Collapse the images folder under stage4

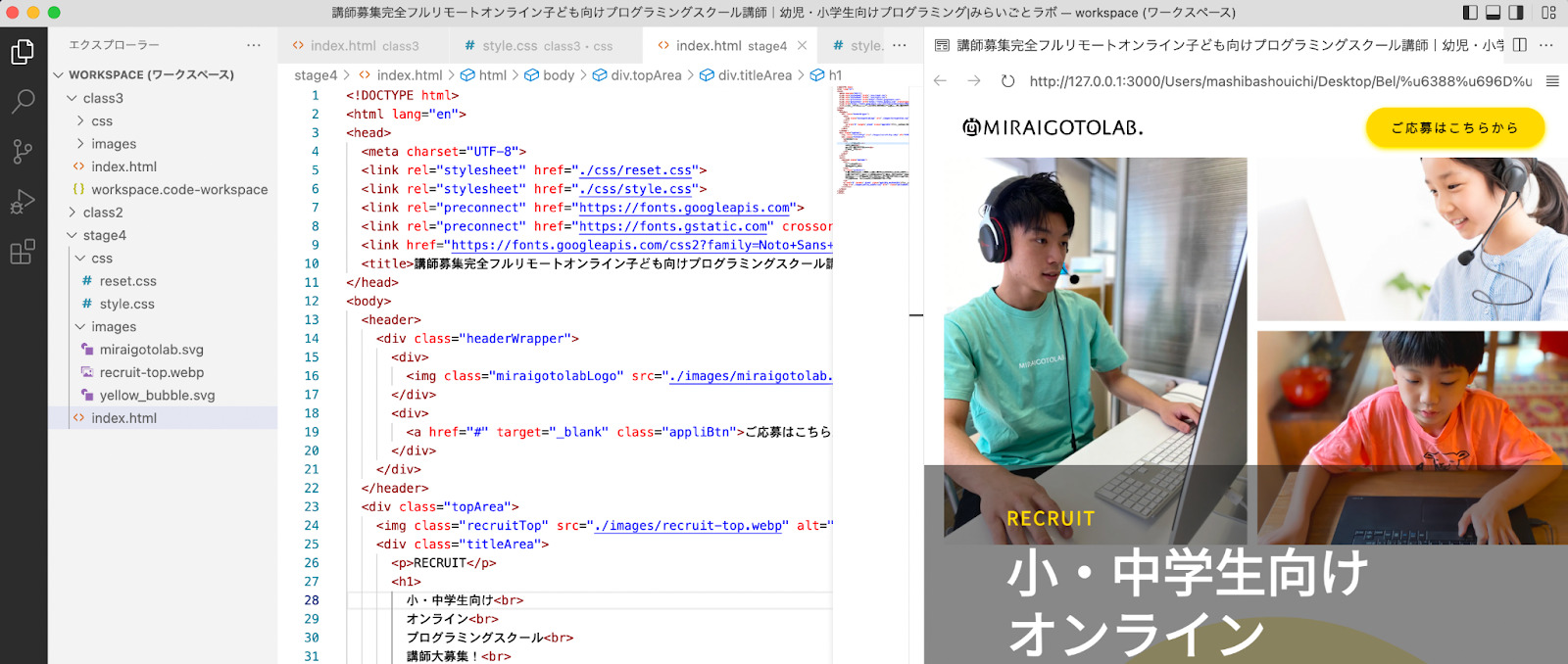80,327
